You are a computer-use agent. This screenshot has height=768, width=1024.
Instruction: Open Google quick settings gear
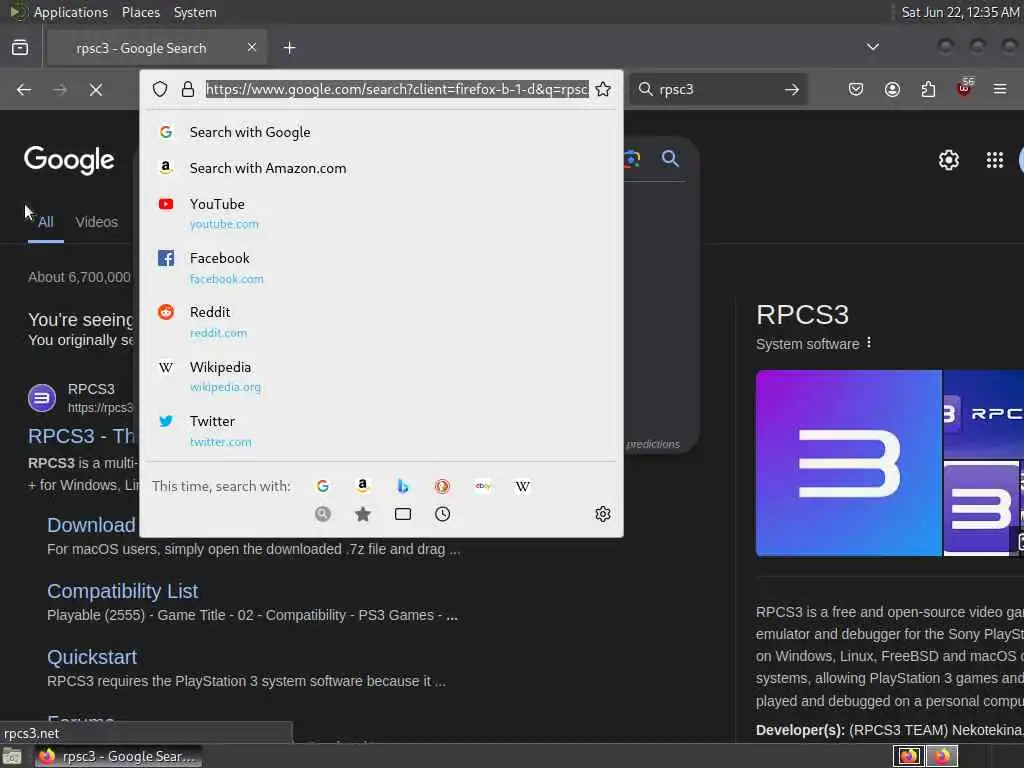coord(948,160)
